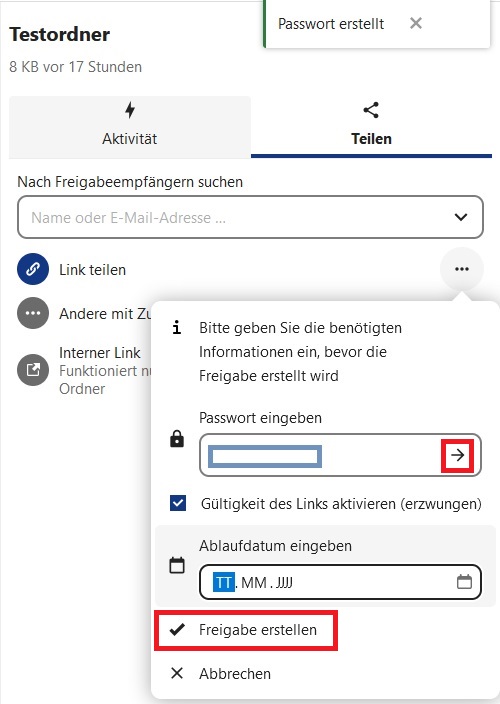This screenshot has height=704, width=500.
Task: Open the calendar picker in the date field
Action: pyautogui.click(x=464, y=582)
